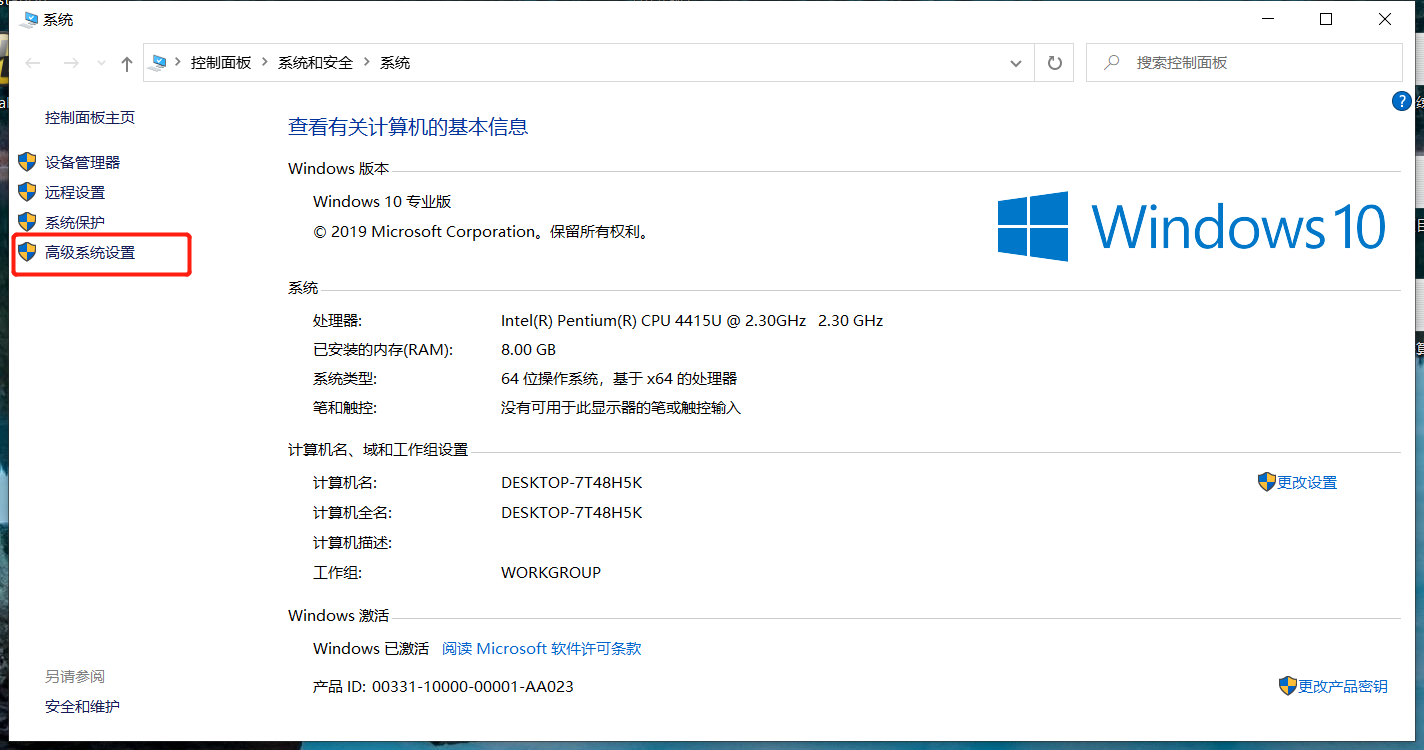Click the Windows 已激活 status text

[371, 648]
